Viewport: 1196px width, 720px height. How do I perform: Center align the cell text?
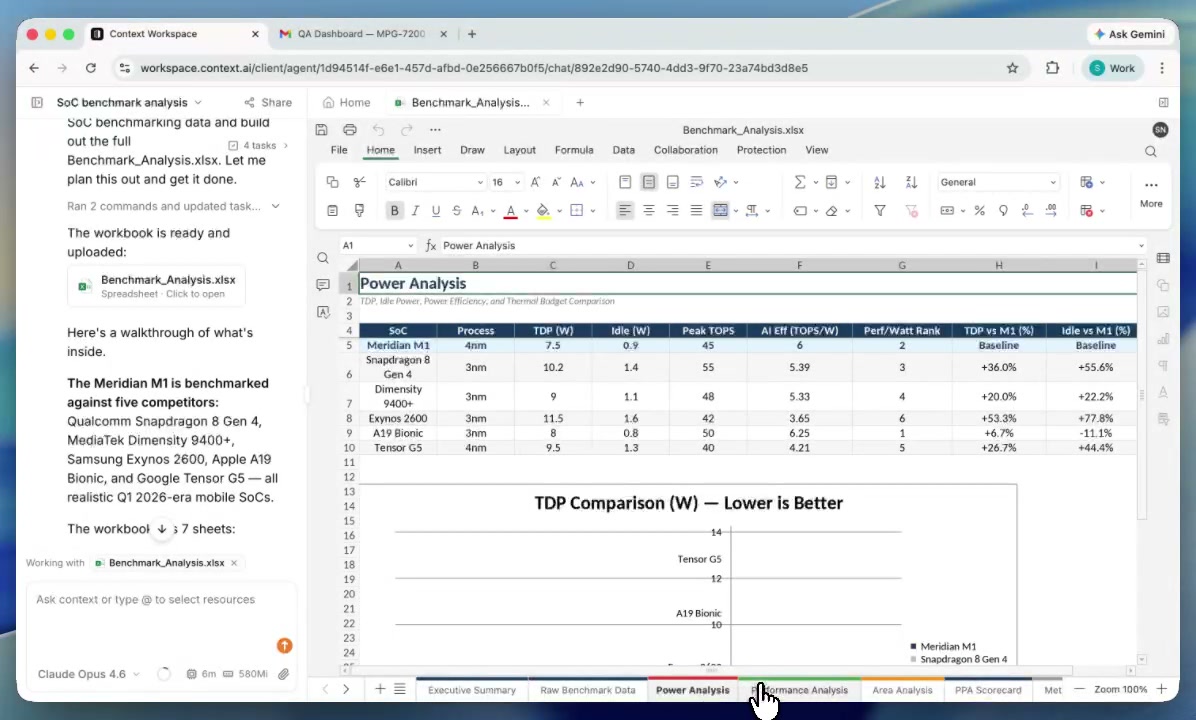coord(648,211)
